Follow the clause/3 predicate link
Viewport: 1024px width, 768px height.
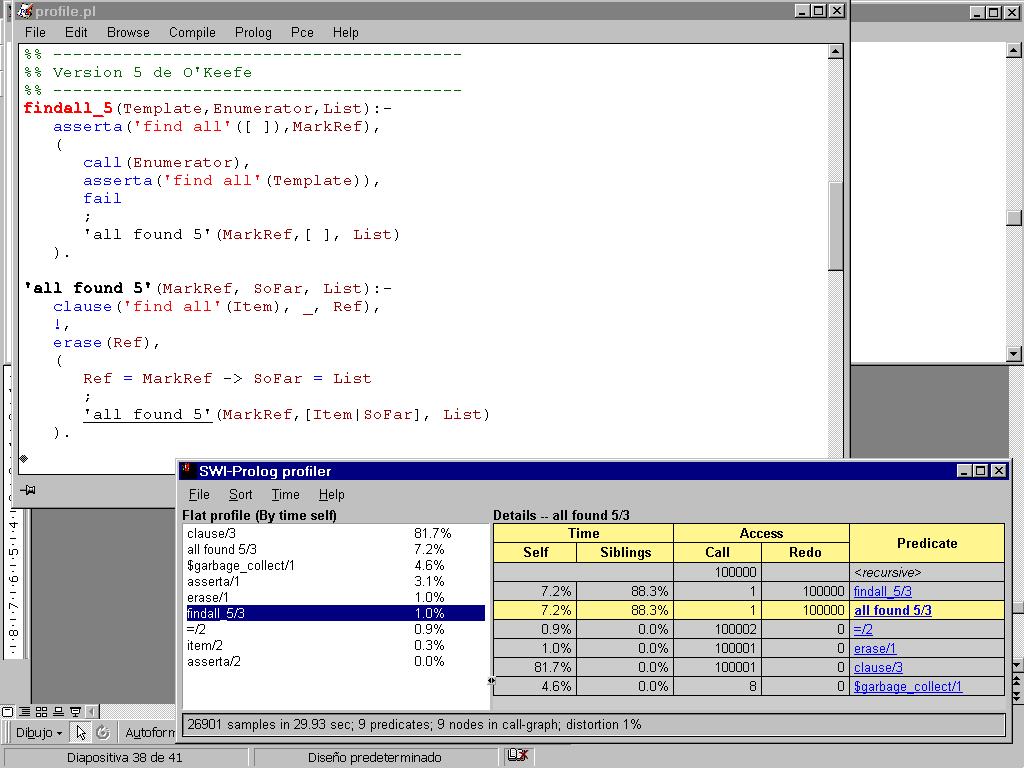click(x=878, y=667)
